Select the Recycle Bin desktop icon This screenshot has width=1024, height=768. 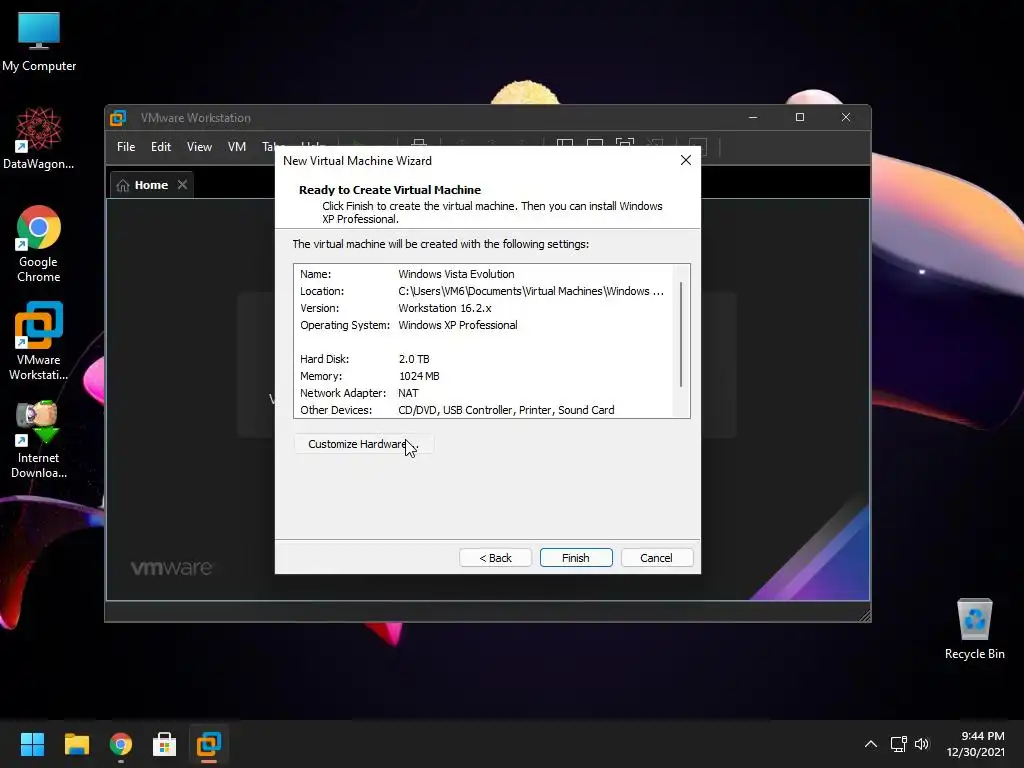pos(974,629)
